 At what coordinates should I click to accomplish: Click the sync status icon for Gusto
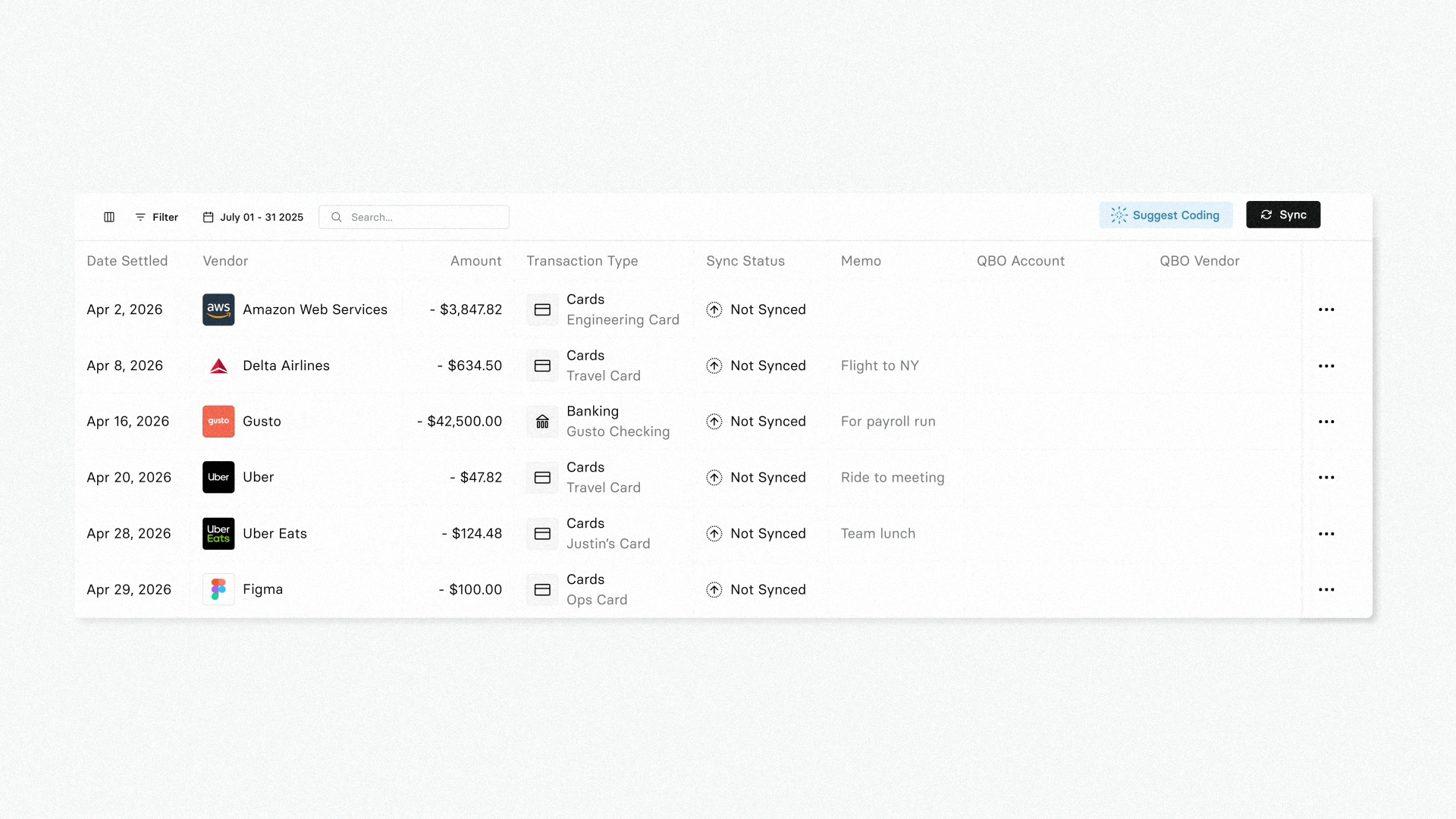pos(714,422)
